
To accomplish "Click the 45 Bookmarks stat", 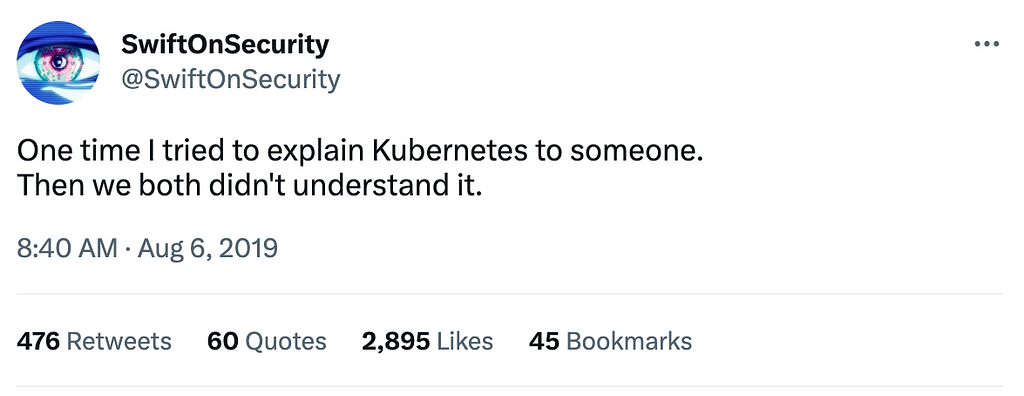I will click(610, 341).
